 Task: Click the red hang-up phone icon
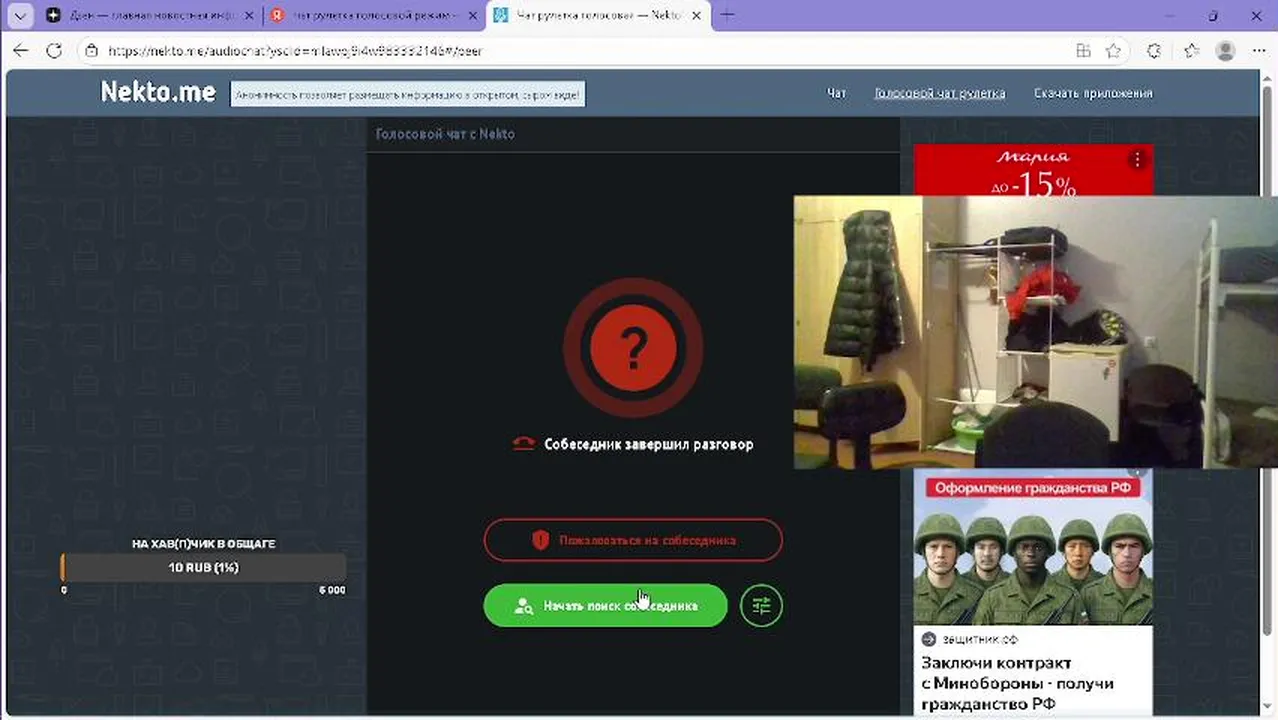tap(523, 444)
